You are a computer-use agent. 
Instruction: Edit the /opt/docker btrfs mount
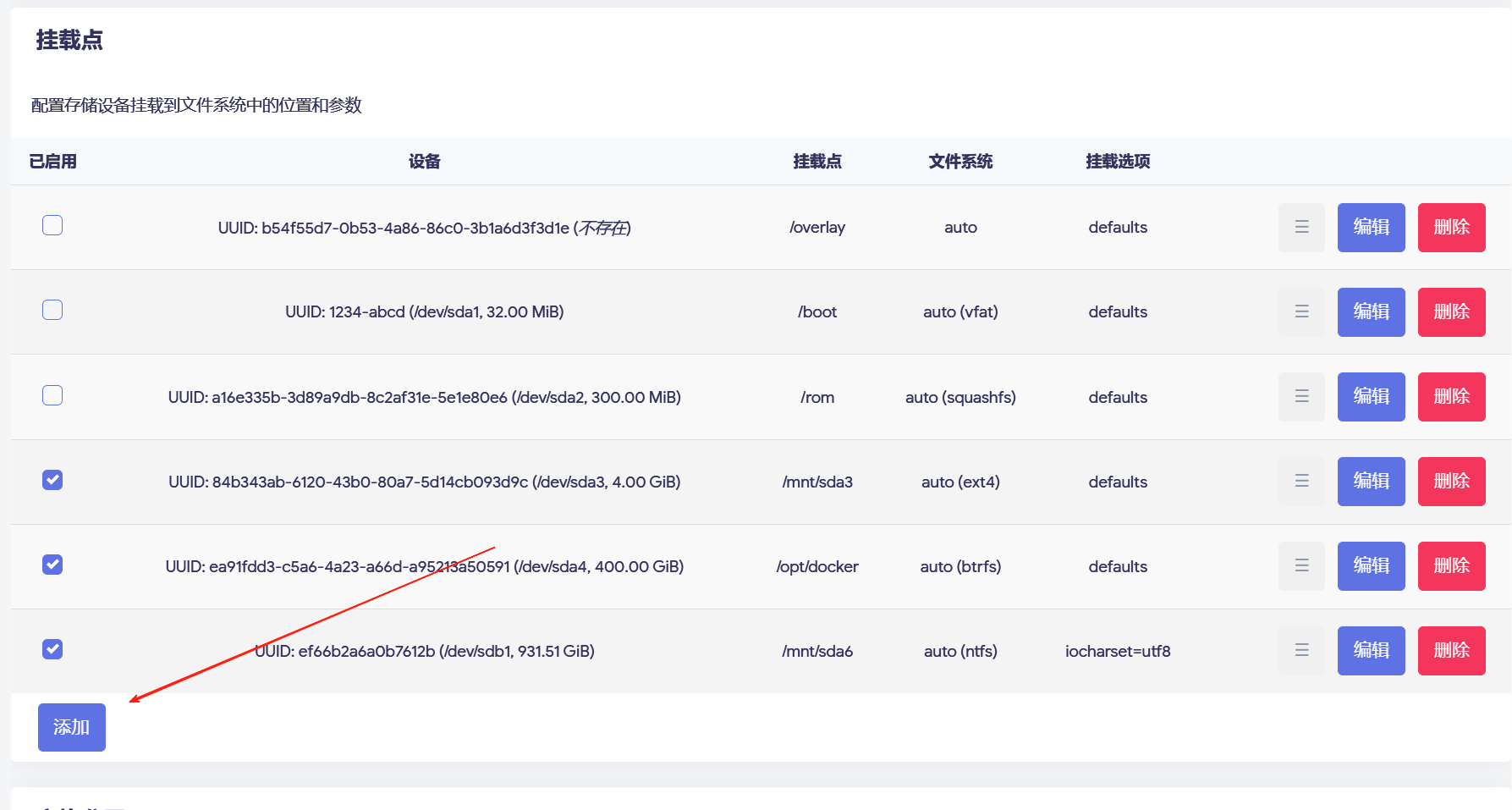pyautogui.click(x=1371, y=566)
